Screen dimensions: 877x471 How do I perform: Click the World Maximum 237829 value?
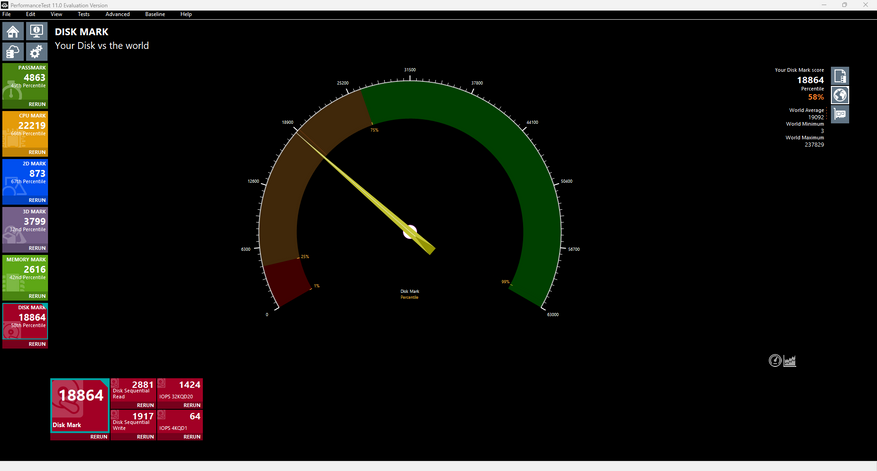[x=814, y=145]
